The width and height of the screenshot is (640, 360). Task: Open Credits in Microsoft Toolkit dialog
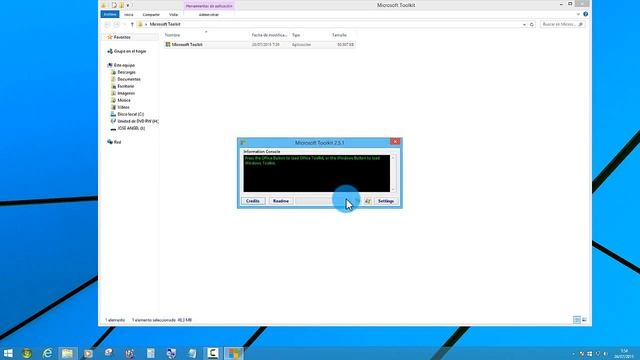point(253,201)
